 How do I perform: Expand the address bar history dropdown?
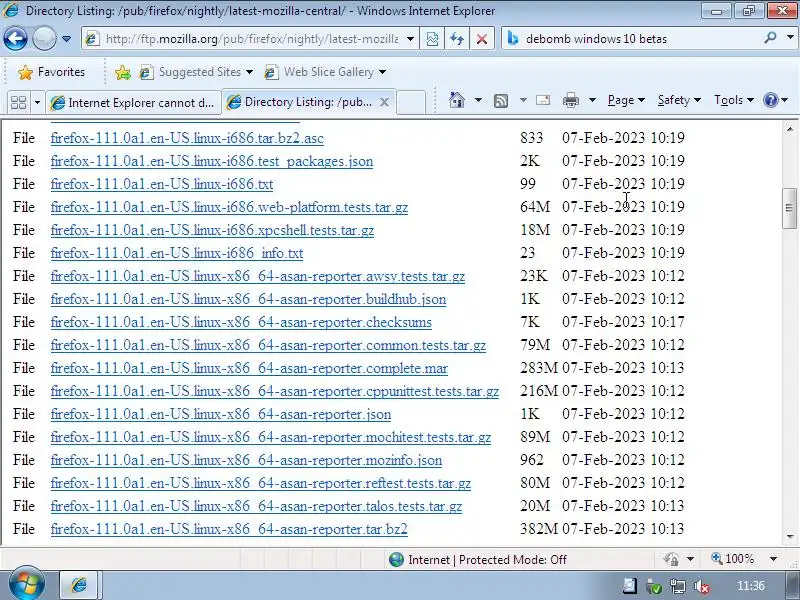410,39
